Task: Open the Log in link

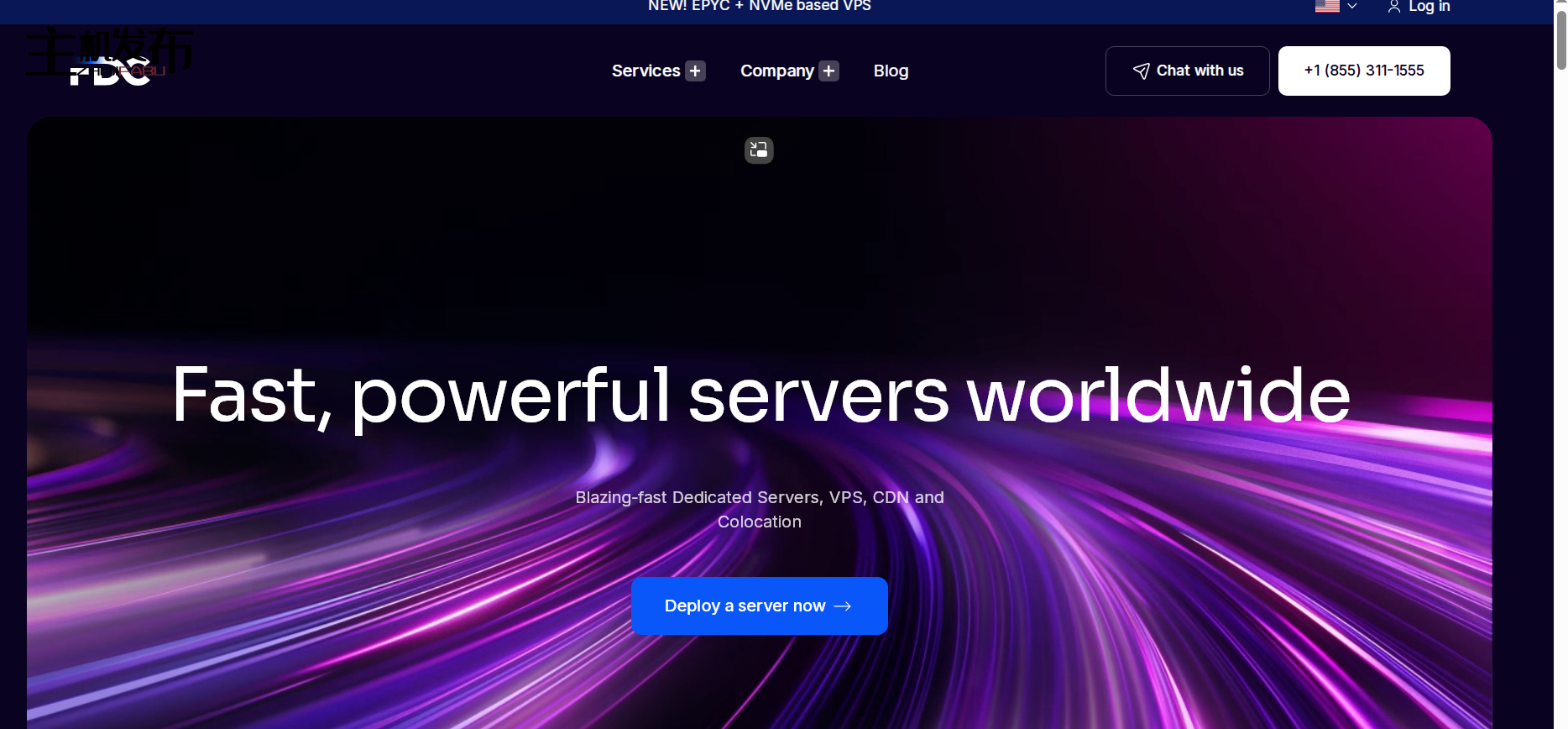Action: [x=1429, y=7]
